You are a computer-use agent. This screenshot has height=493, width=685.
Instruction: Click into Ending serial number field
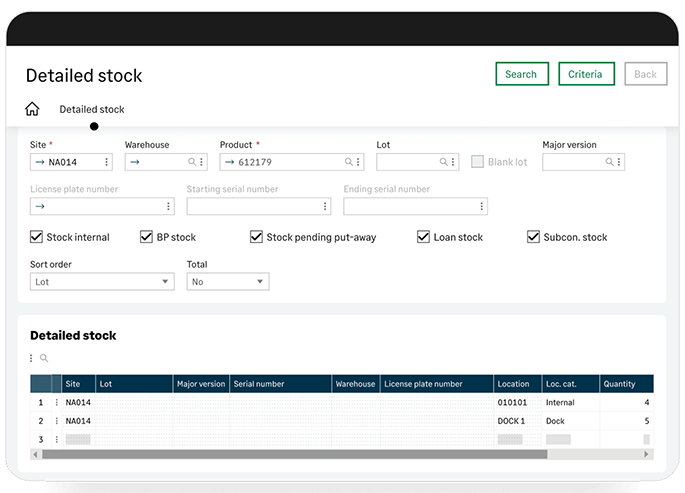(x=415, y=206)
